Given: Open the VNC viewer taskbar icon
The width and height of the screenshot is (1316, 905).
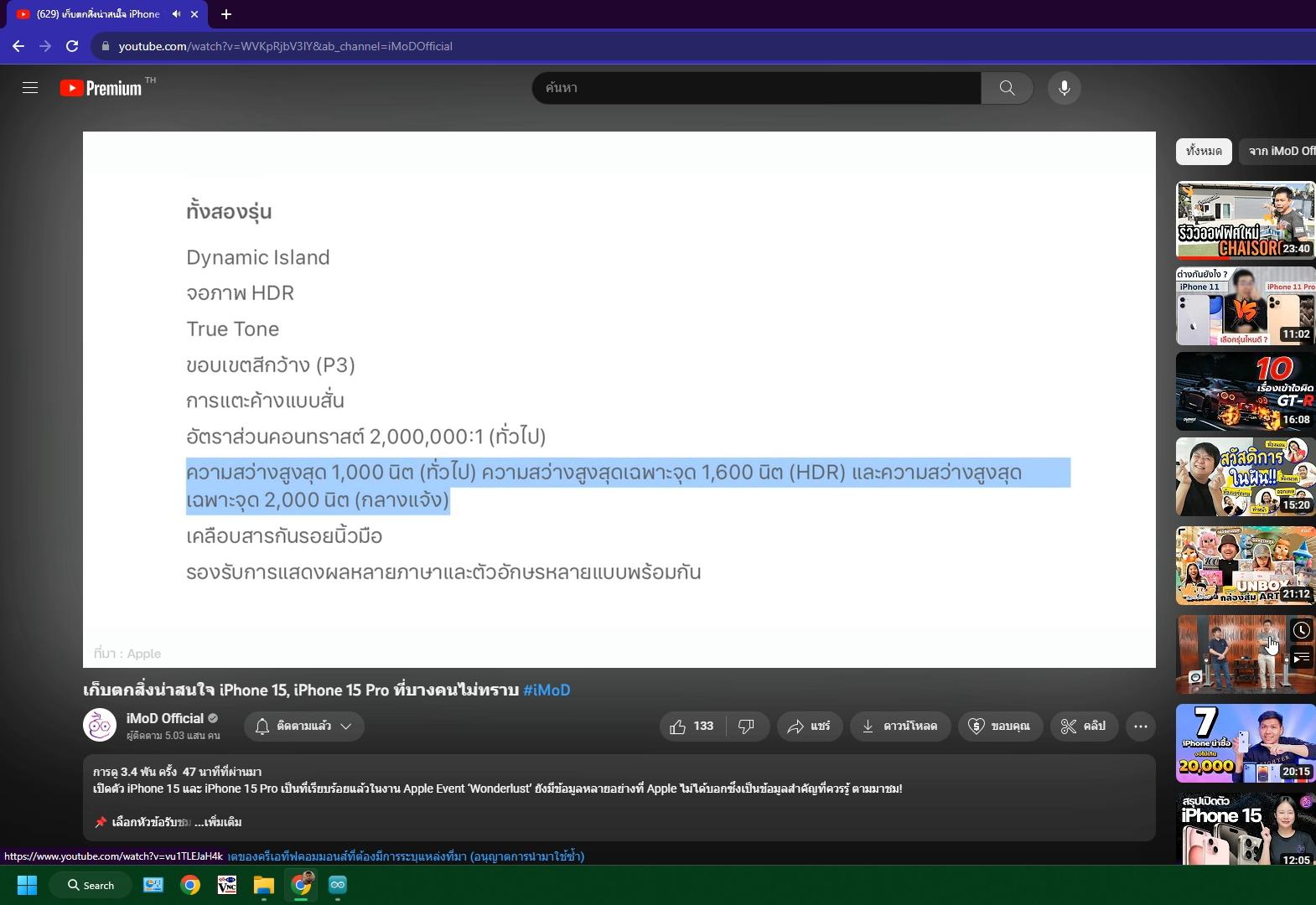Looking at the screenshot, I should click(x=226, y=885).
